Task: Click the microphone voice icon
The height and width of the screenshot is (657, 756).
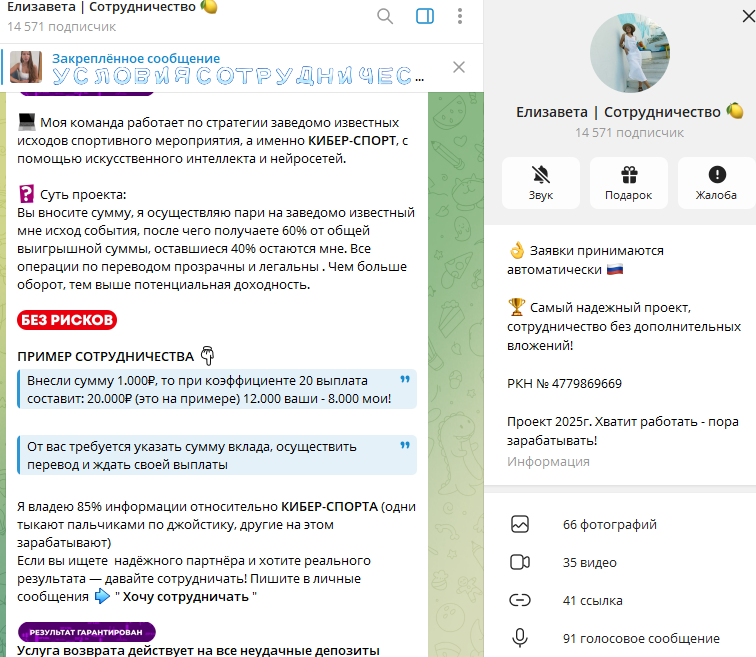Action: click(x=520, y=638)
